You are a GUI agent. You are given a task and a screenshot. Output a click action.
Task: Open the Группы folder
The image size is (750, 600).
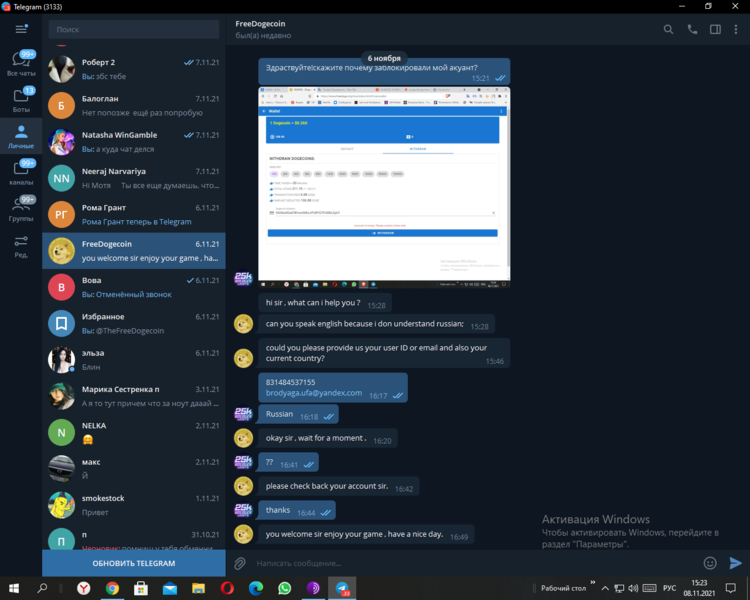click(x=21, y=209)
